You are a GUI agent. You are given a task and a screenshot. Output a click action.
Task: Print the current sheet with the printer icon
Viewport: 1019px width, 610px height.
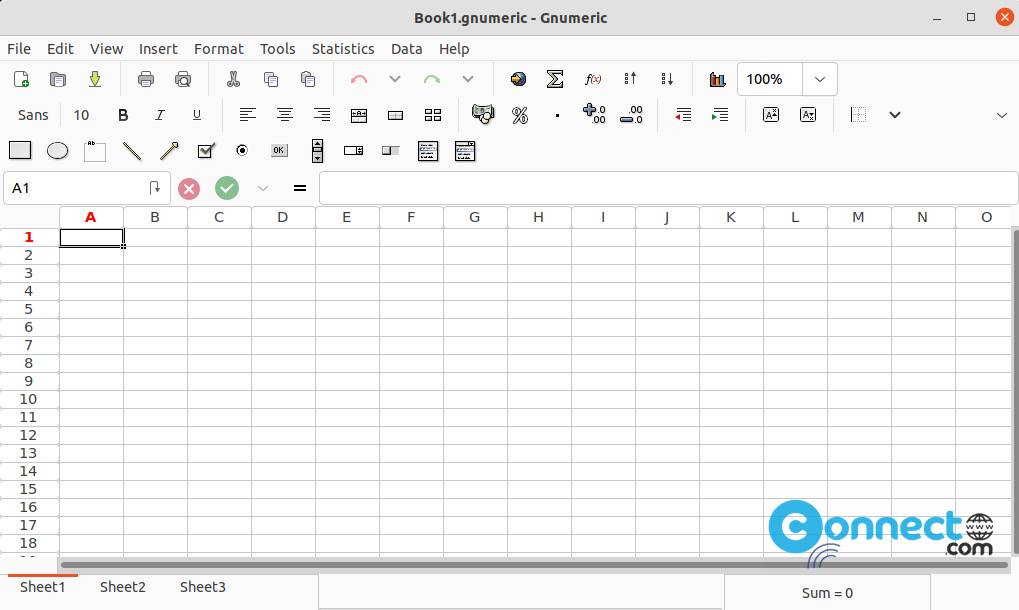pos(146,79)
